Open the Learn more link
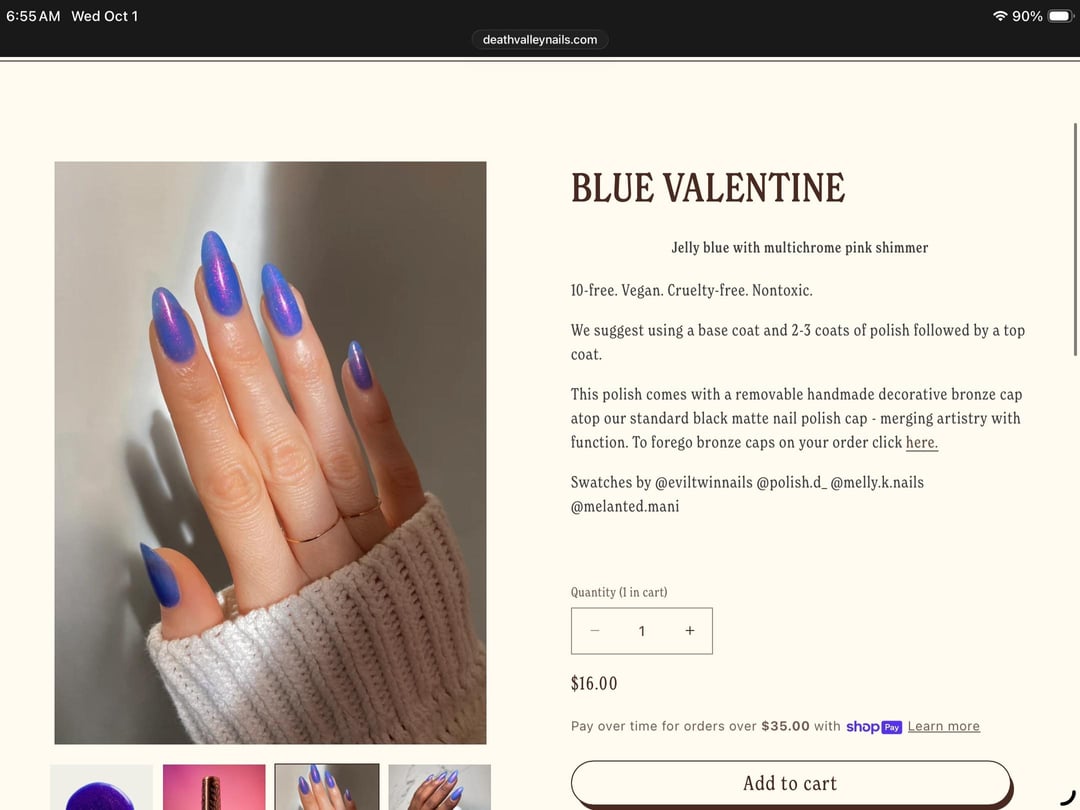Image resolution: width=1080 pixels, height=810 pixels. tap(944, 726)
